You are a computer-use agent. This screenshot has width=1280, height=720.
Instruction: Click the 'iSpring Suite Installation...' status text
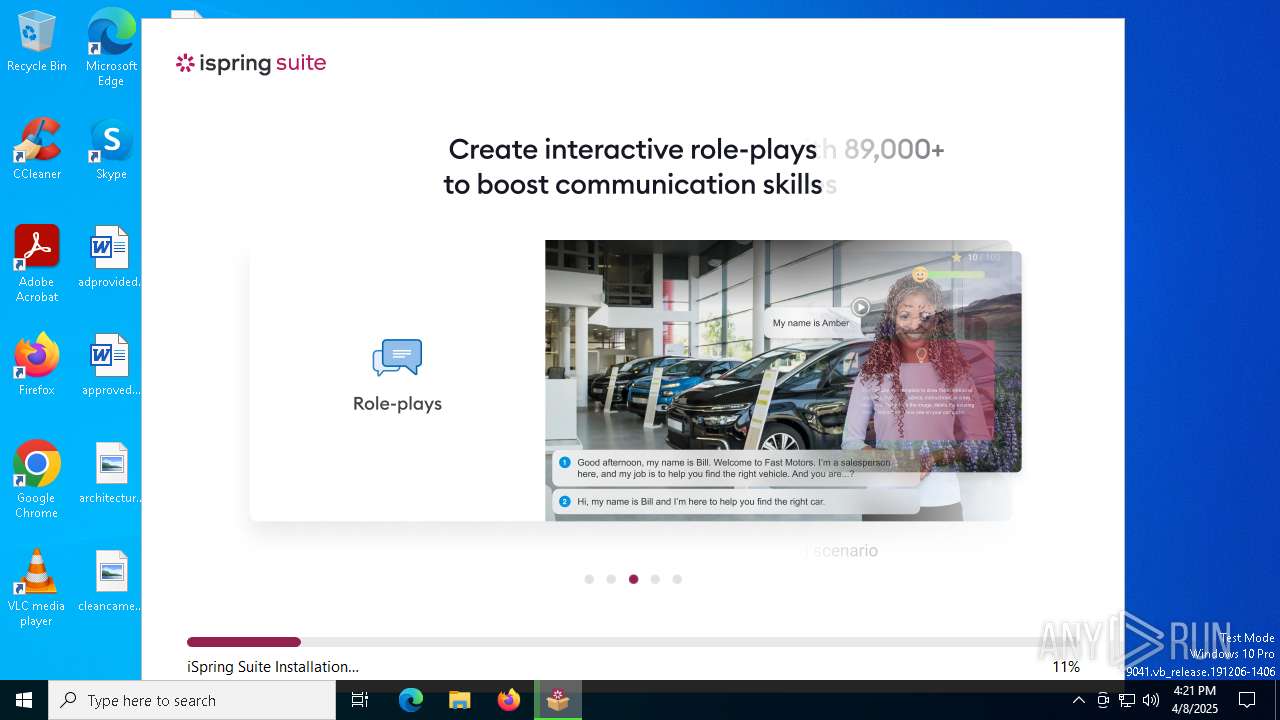[273, 667]
